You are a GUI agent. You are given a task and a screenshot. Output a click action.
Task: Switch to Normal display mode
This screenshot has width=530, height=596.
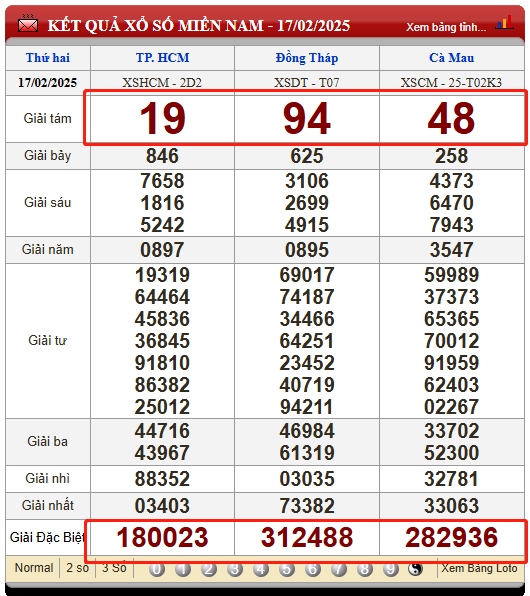click(33, 568)
